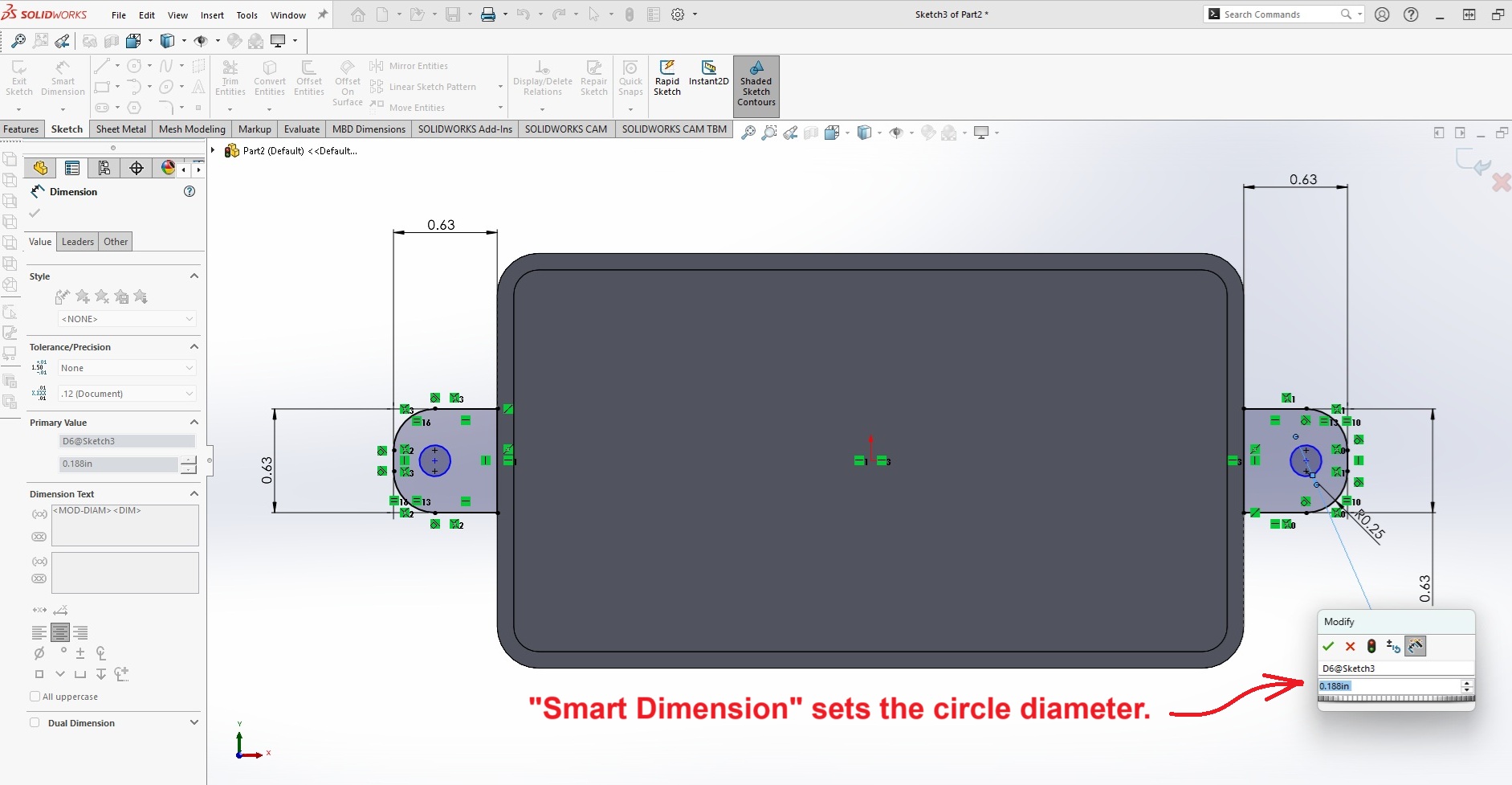
Task: Click the Rapid Sketch tool
Action: click(x=666, y=78)
